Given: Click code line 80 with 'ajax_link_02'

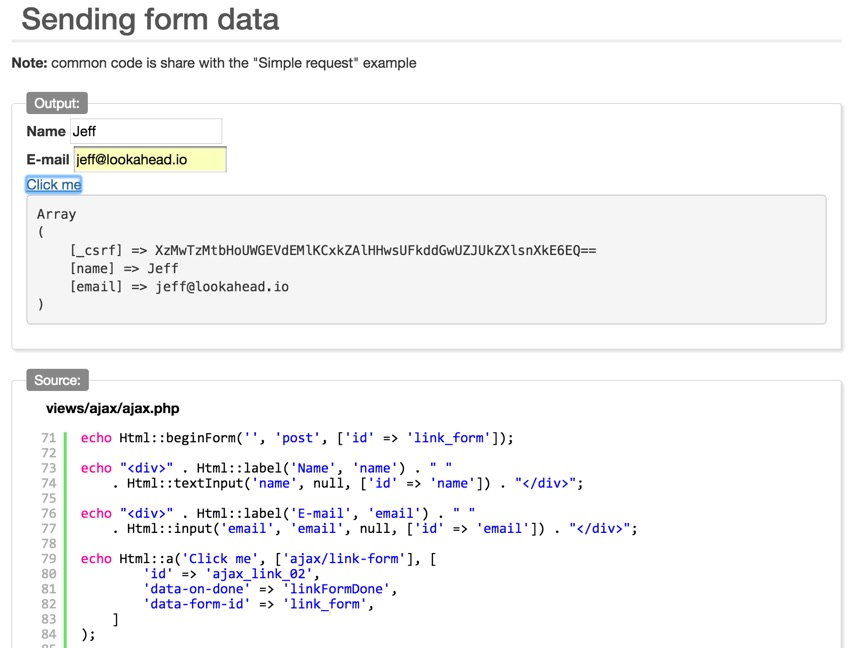Looking at the screenshot, I should (231, 574).
